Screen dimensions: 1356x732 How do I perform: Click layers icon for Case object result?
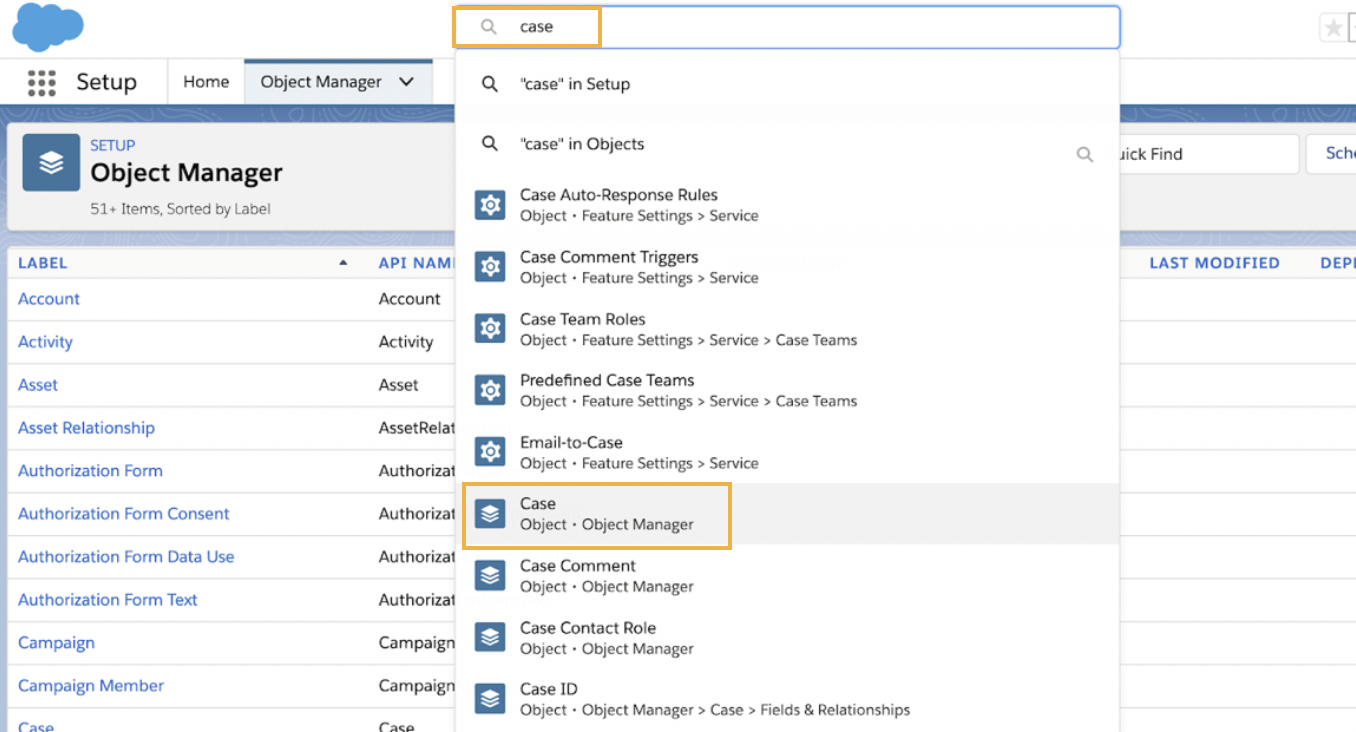(490, 514)
